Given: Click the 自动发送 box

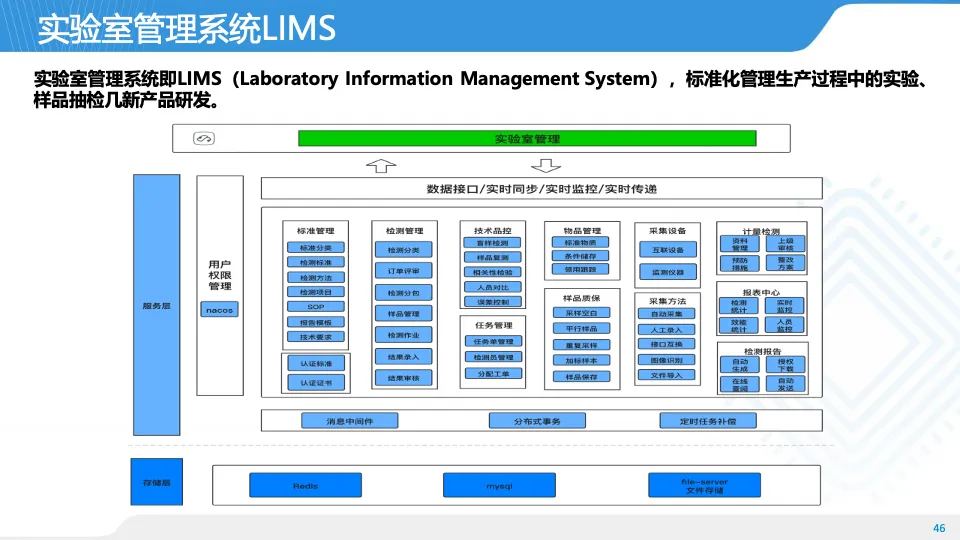Looking at the screenshot, I should tap(786, 384).
